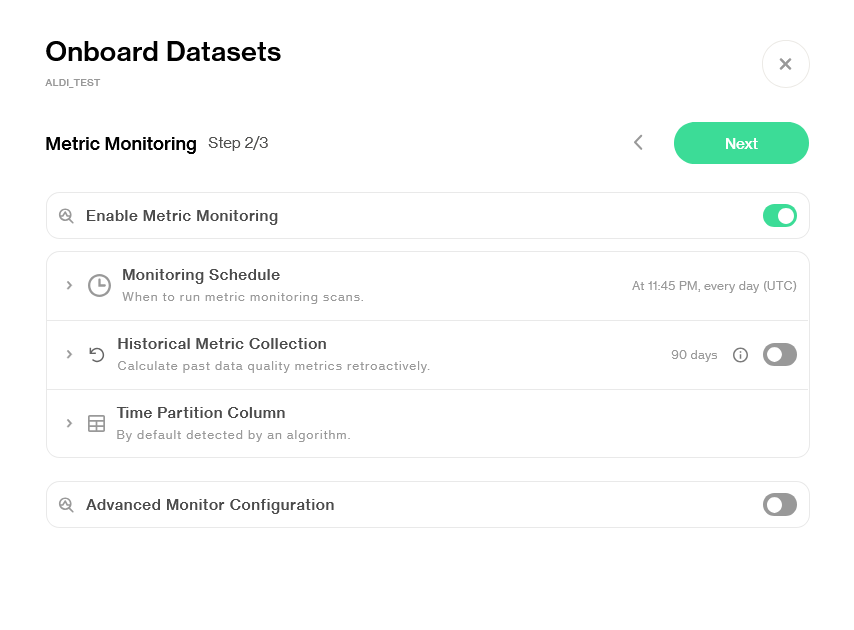Click the Enable Metric Monitoring magnifier icon

66,216
